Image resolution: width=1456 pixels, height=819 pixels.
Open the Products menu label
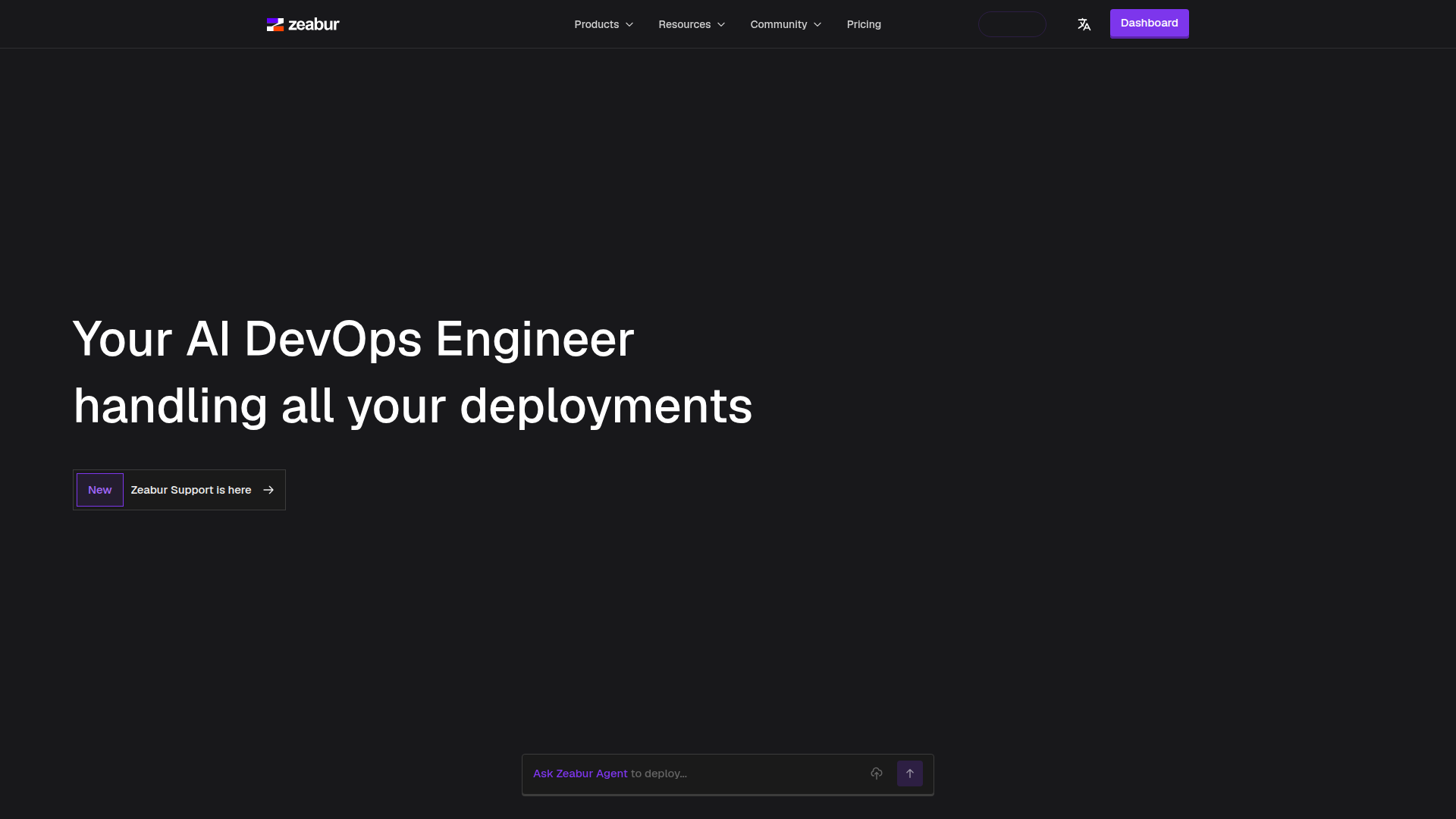[x=597, y=24]
